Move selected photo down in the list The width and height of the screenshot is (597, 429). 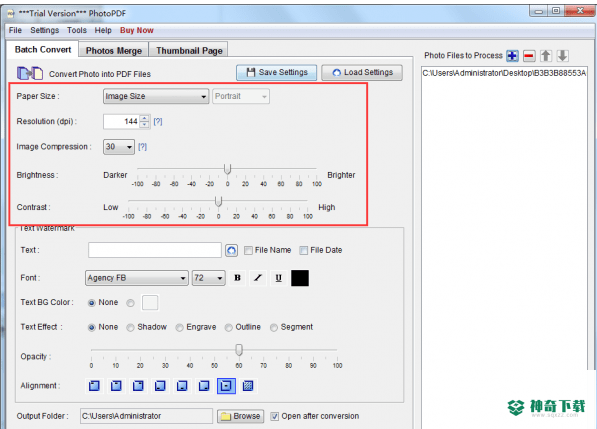(x=563, y=56)
